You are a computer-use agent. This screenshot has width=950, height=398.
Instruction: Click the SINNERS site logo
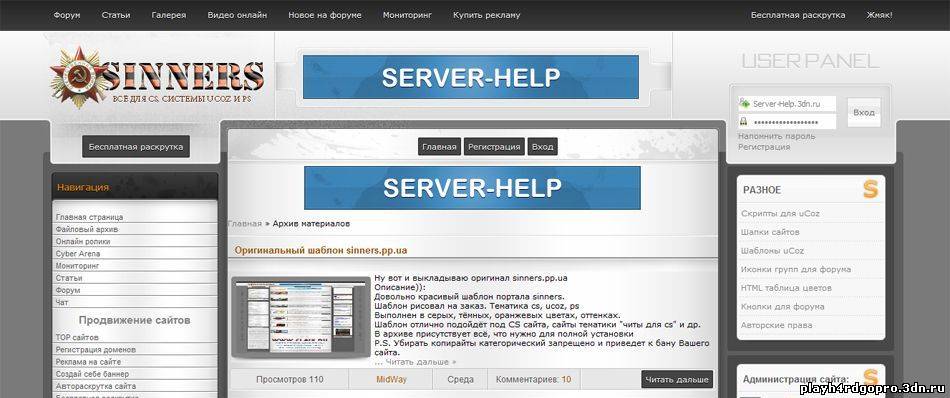(157, 78)
